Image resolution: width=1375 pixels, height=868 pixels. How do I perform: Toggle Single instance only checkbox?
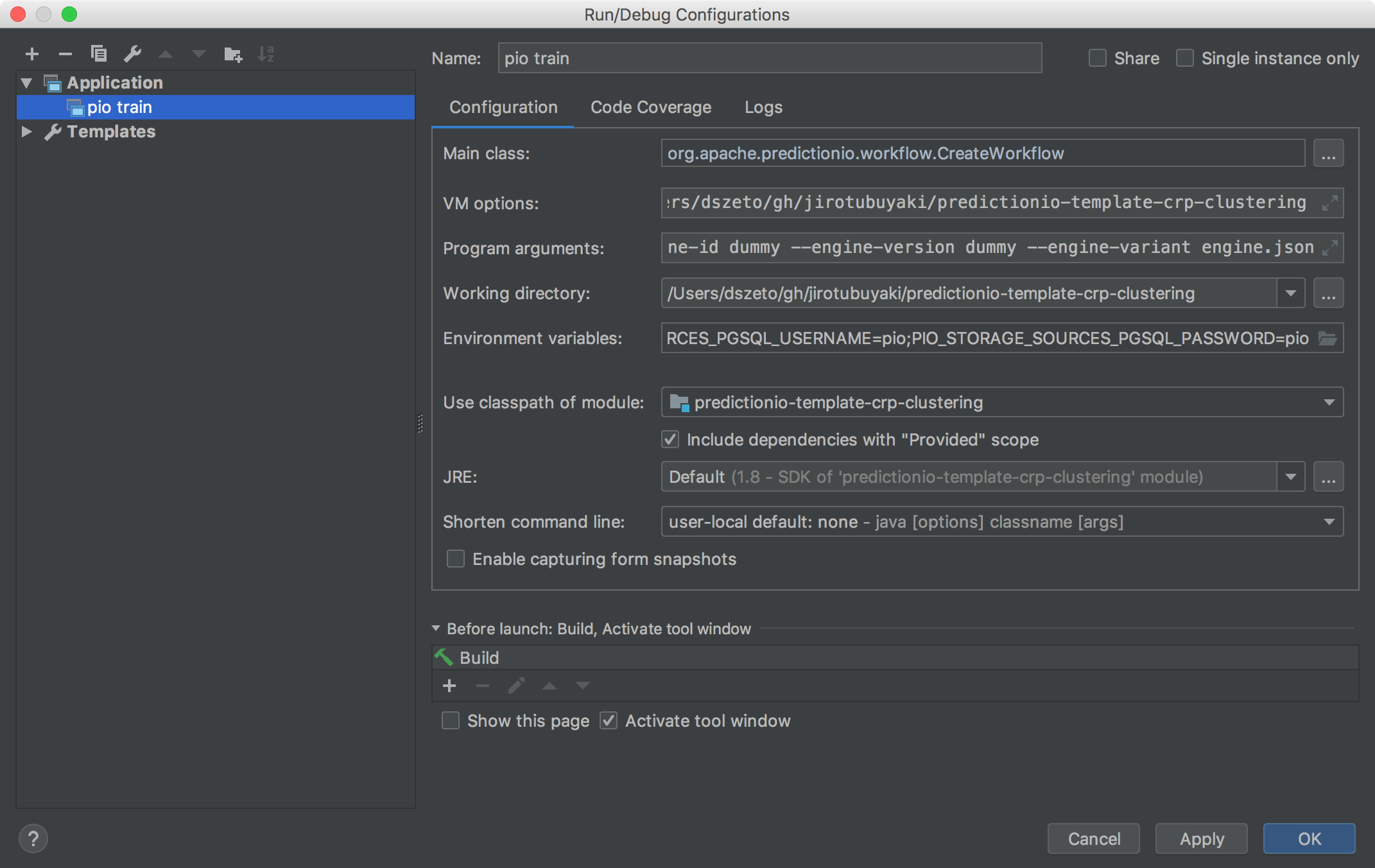click(x=1185, y=58)
